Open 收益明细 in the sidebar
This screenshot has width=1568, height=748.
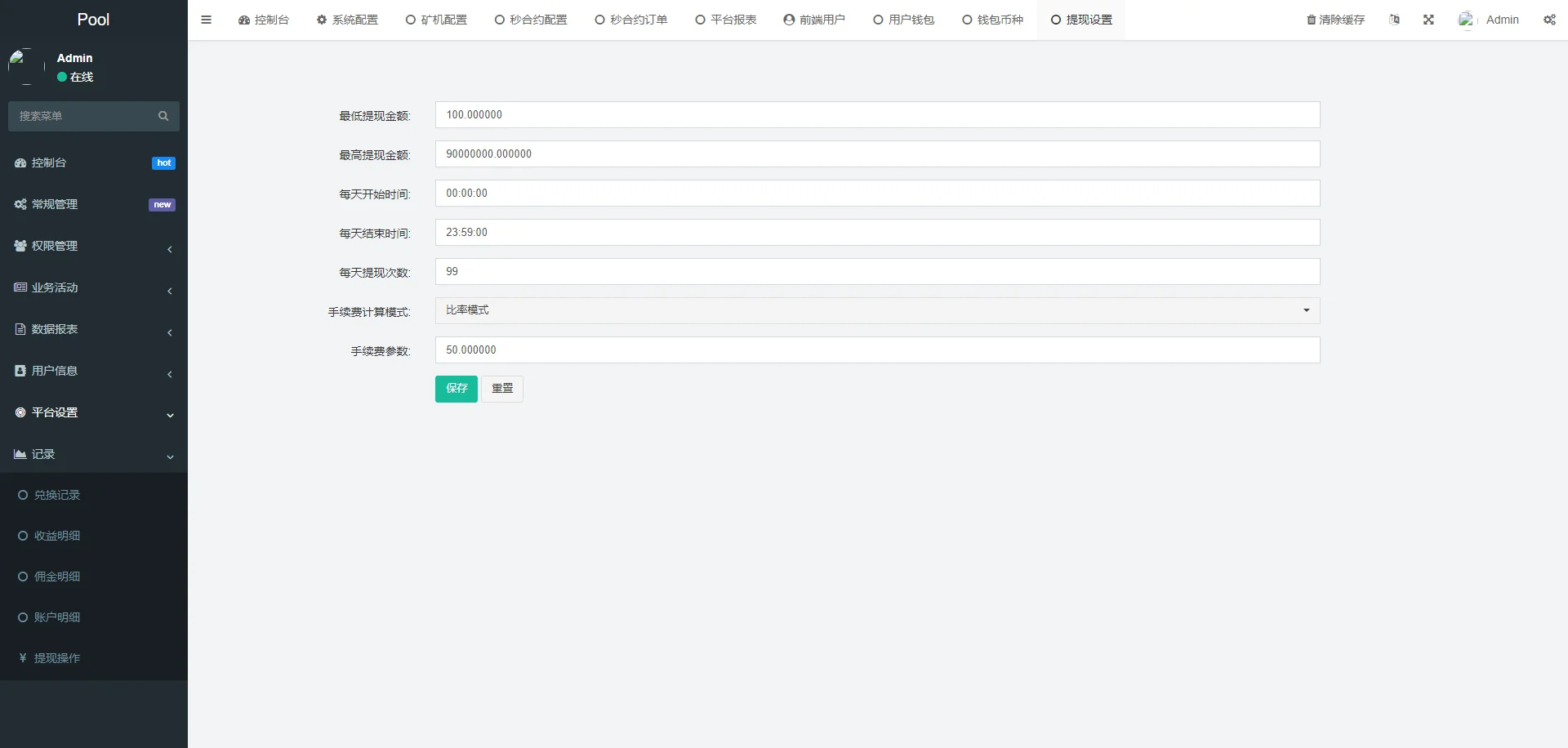[56, 536]
